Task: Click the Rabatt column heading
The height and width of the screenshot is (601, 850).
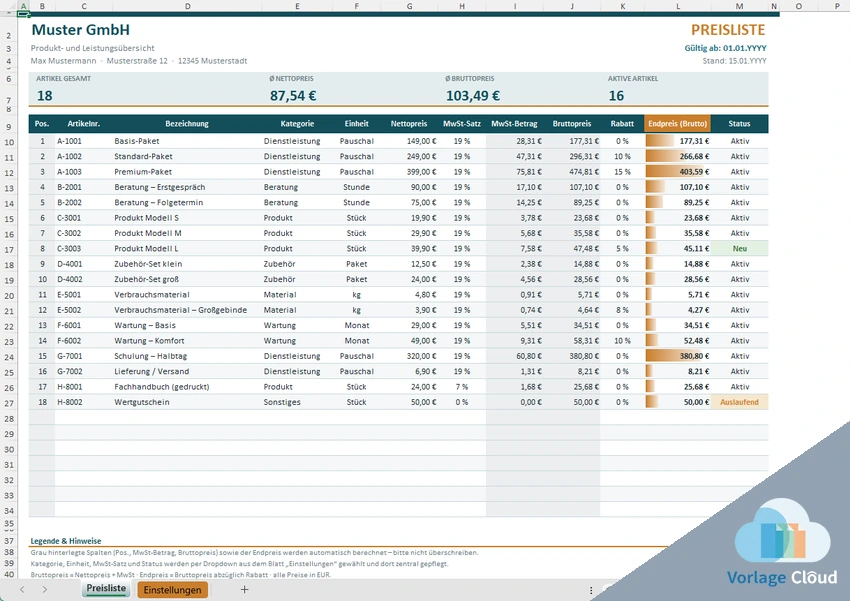Action: tap(622, 124)
